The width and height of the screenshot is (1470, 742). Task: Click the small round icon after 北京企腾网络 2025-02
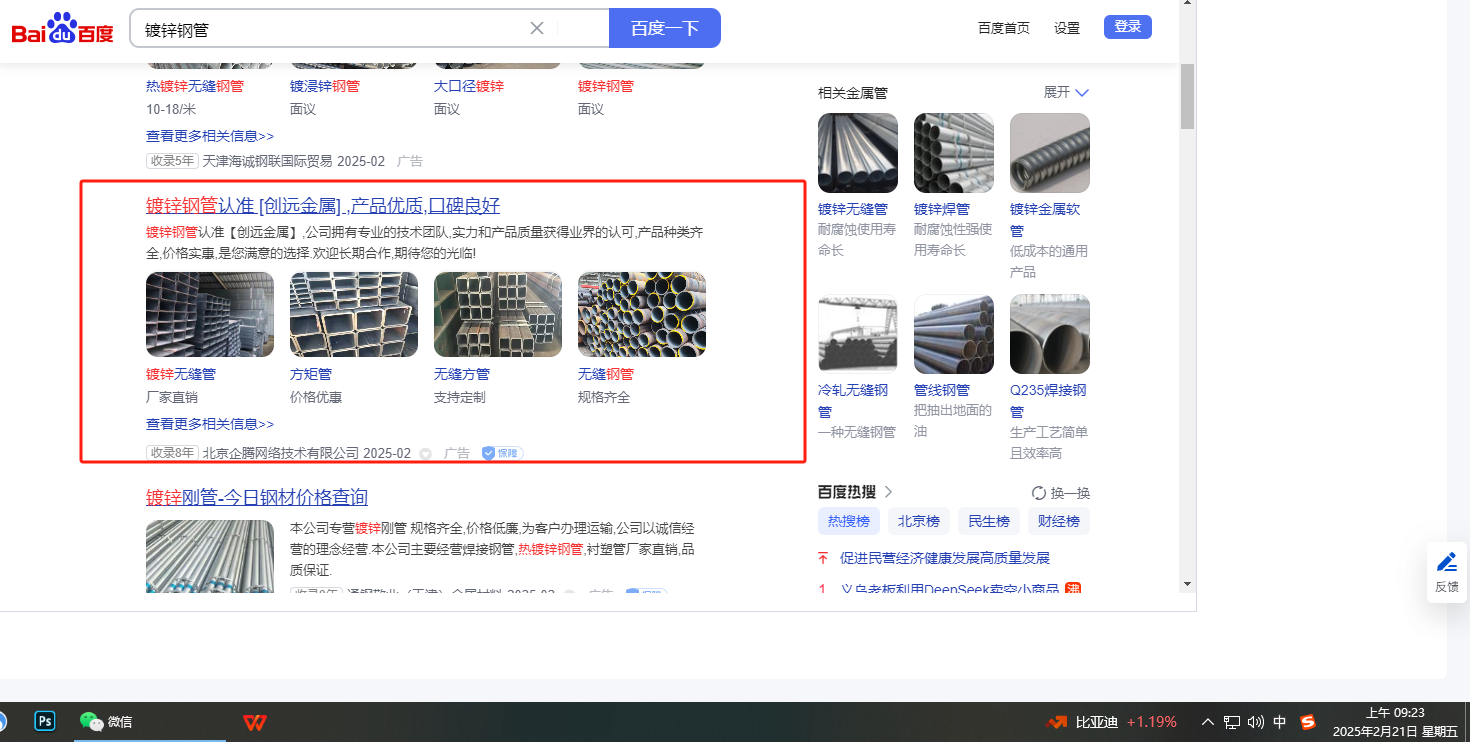(426, 454)
